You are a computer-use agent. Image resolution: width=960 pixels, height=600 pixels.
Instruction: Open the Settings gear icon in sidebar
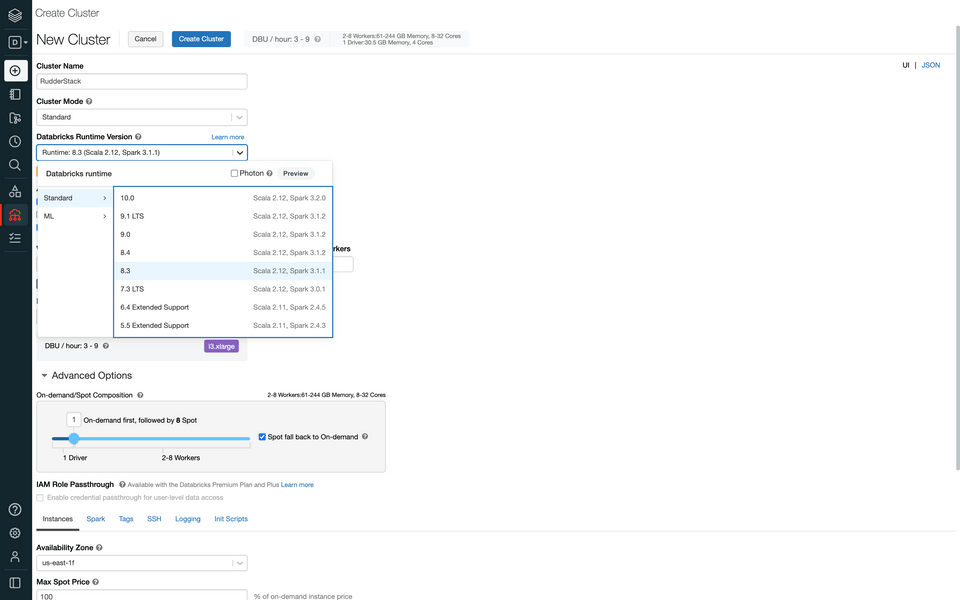[15, 534]
